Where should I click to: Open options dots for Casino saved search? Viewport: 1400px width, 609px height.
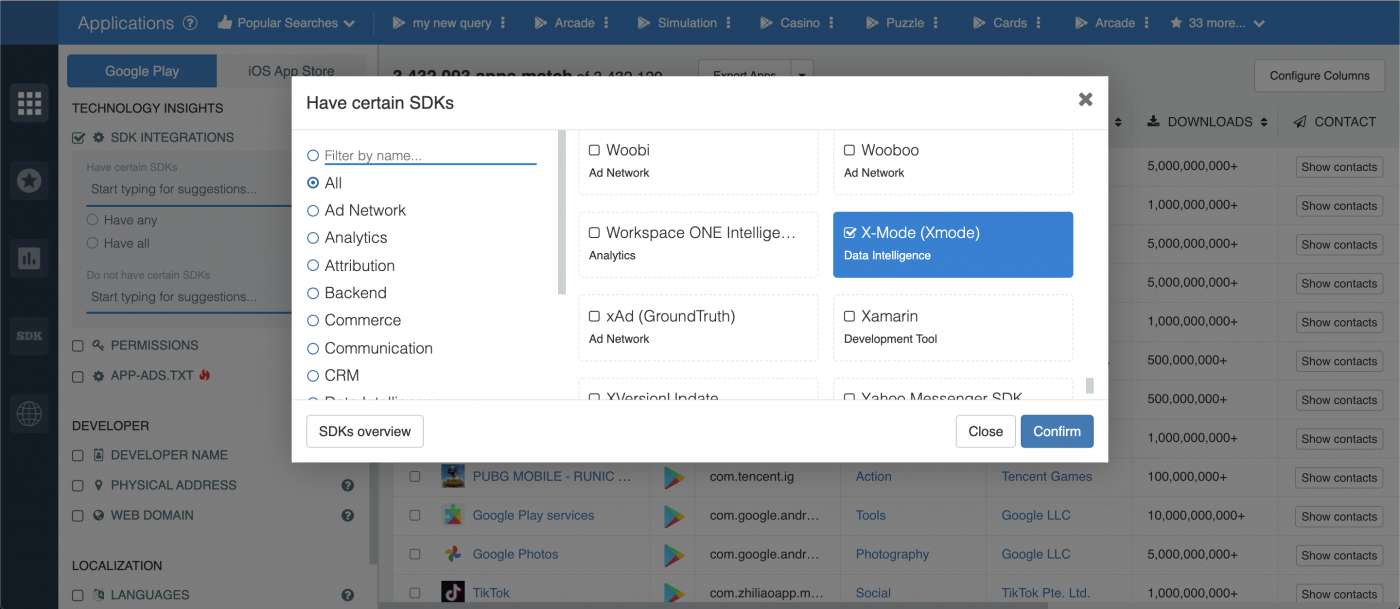(831, 23)
